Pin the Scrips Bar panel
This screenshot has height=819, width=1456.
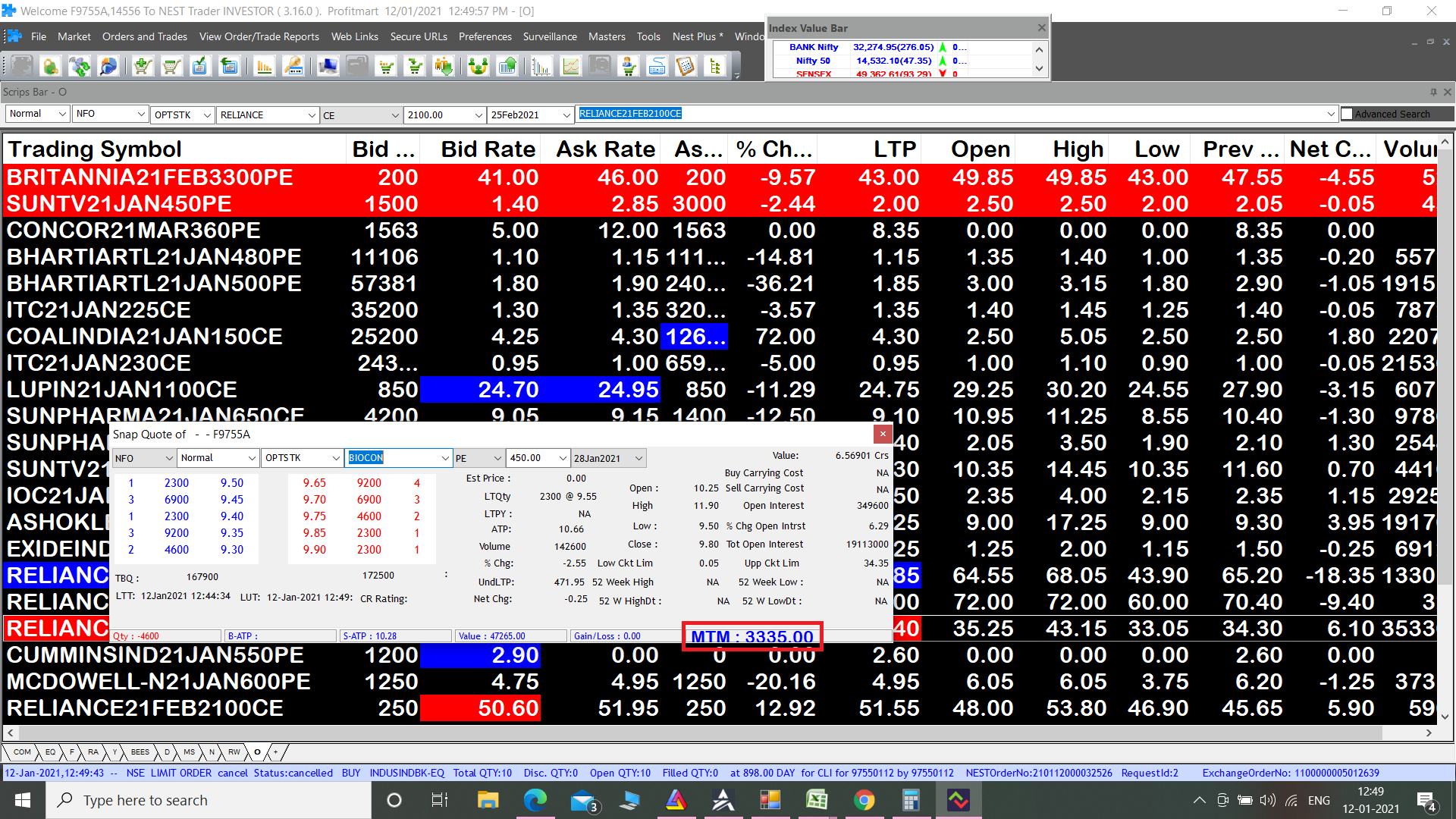(1433, 92)
